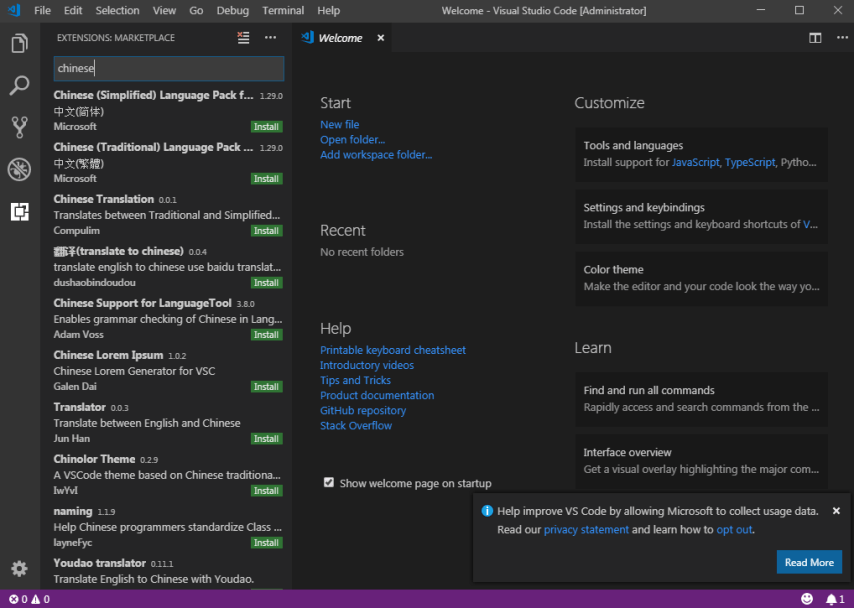Open Extensions panel more actions menu

[x=271, y=38]
